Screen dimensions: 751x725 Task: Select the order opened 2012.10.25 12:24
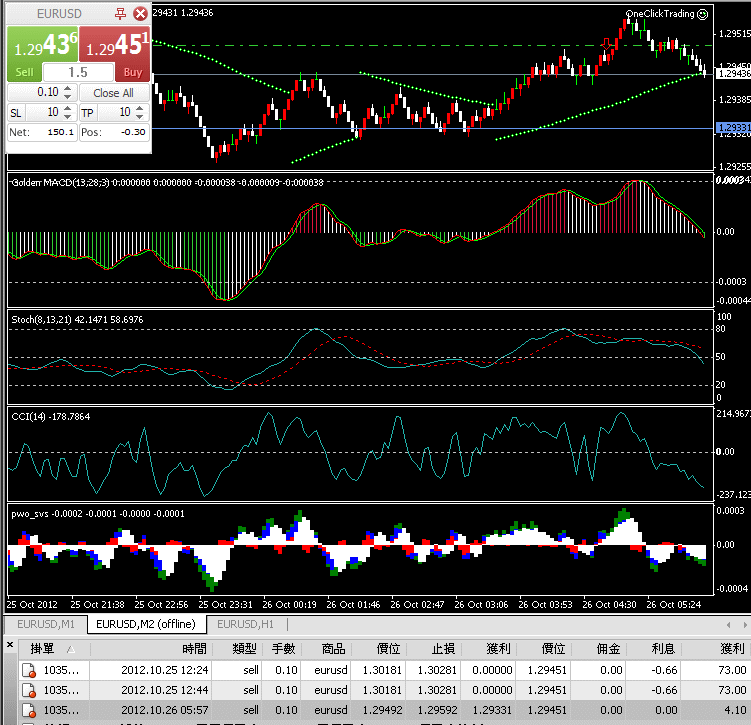point(385,670)
